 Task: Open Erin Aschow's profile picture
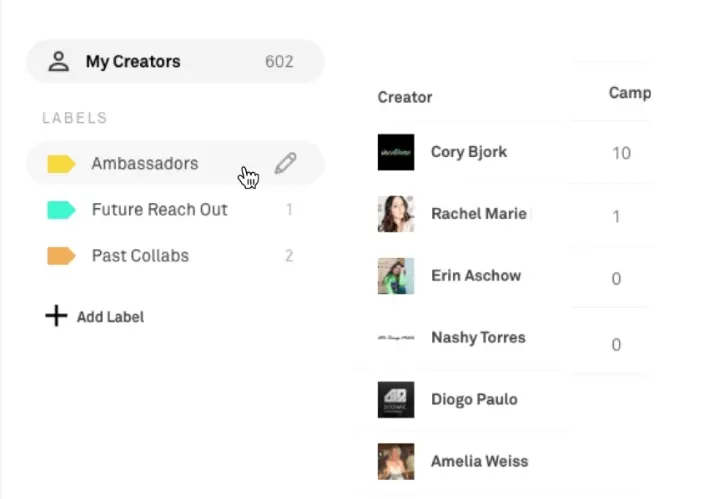pyautogui.click(x=396, y=276)
